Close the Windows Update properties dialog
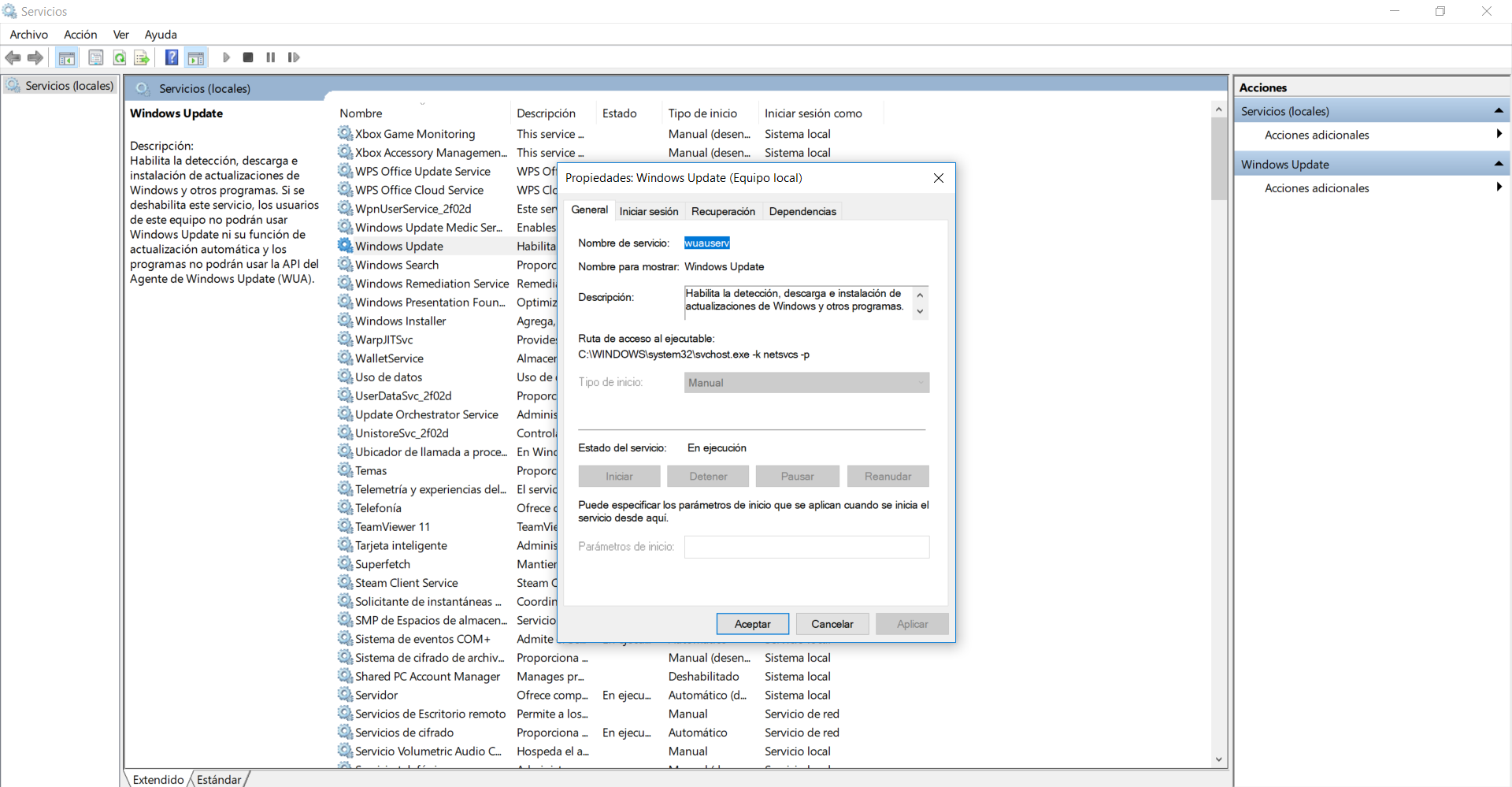1512x787 pixels. (x=939, y=178)
